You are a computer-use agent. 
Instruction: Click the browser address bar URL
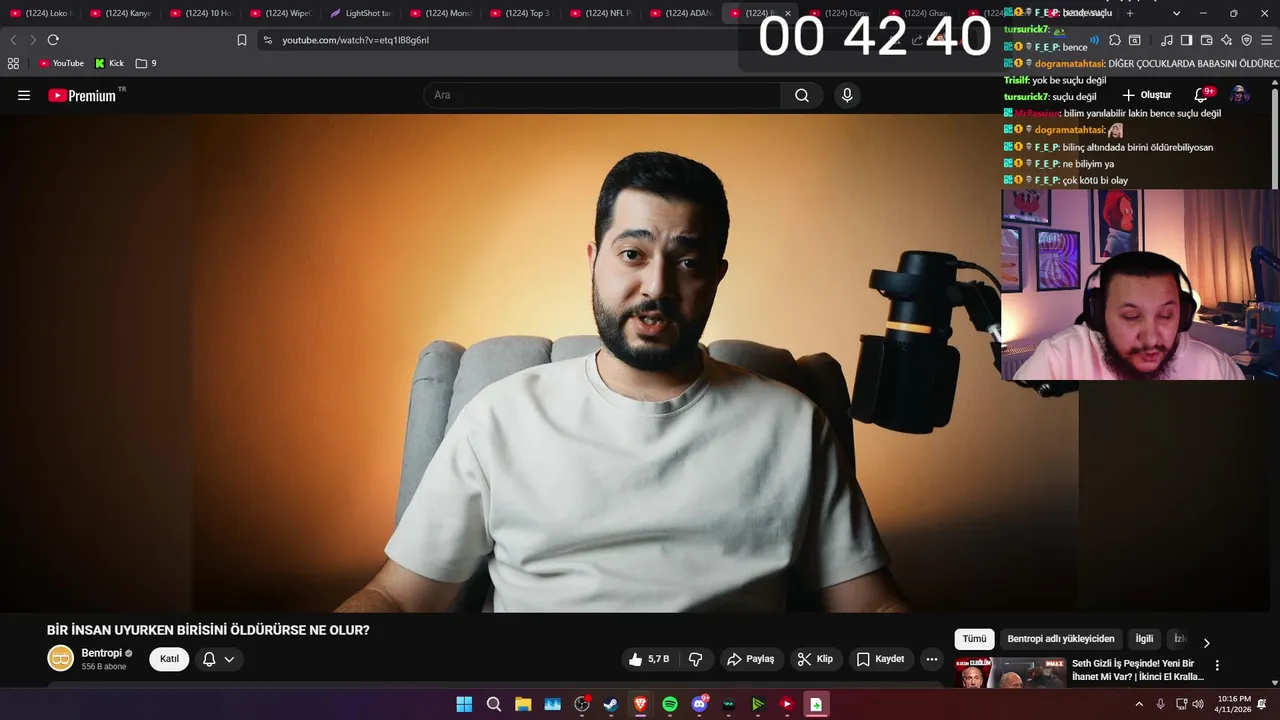coord(355,40)
